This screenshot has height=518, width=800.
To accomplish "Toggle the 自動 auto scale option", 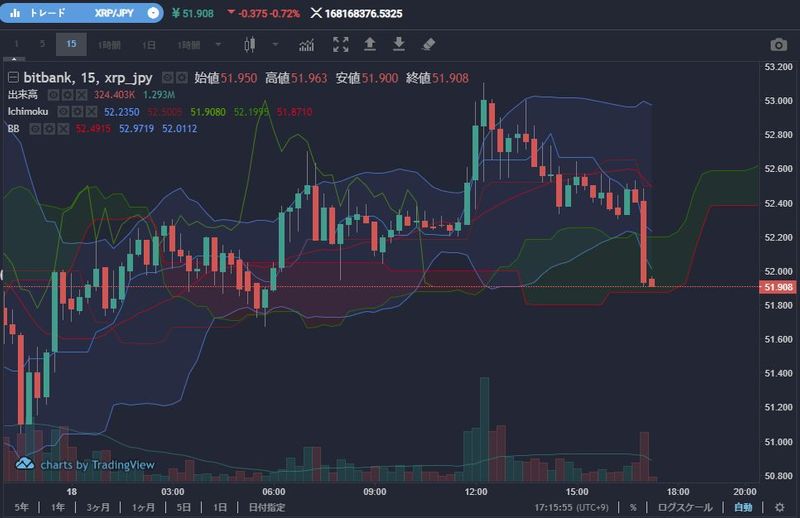I will 742,507.
